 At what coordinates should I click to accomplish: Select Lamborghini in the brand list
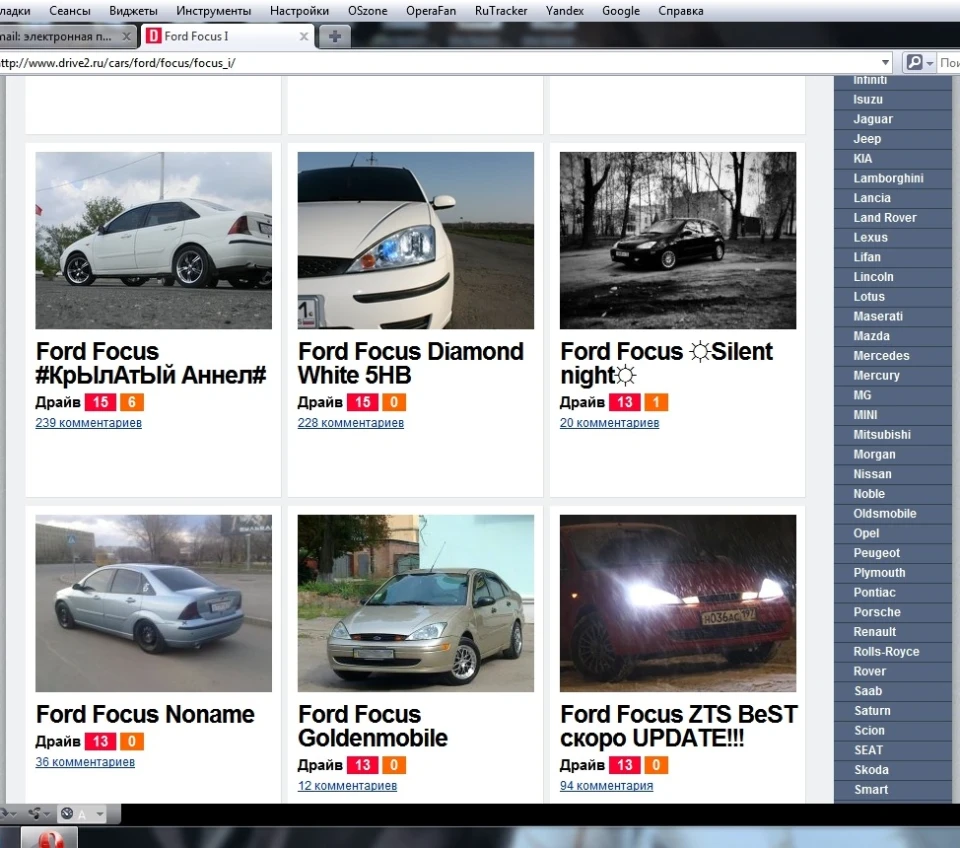[893, 178]
